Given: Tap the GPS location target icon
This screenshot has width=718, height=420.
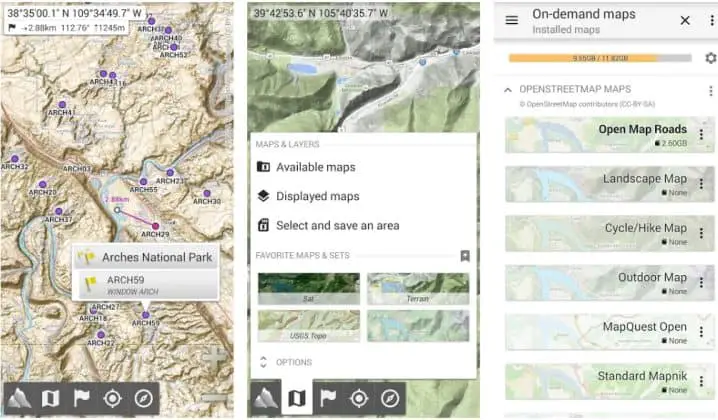Looking at the screenshot, I should [x=112, y=398].
